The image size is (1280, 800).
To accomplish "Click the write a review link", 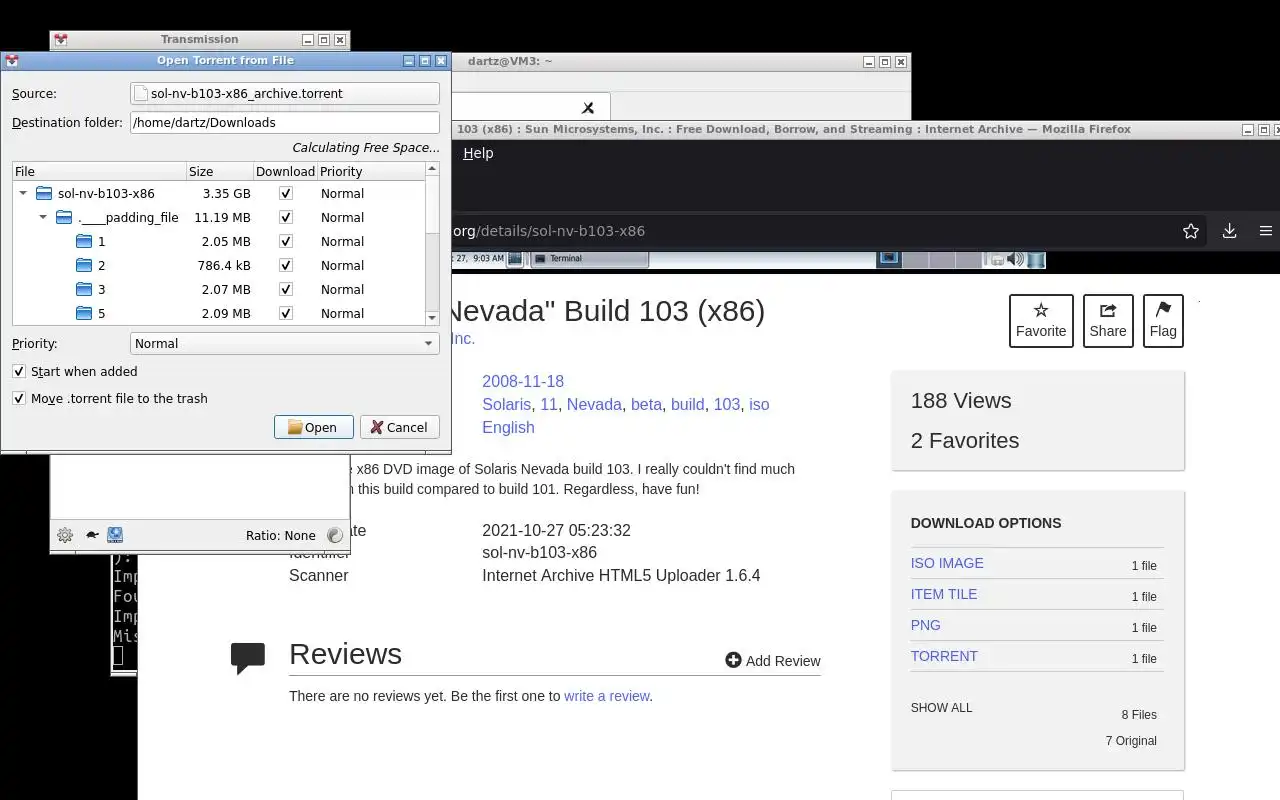I will click(607, 696).
